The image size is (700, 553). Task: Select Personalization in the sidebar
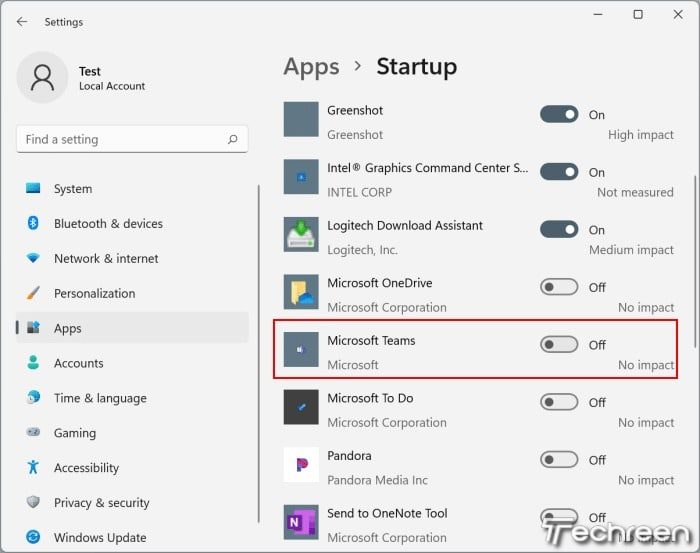(132, 293)
